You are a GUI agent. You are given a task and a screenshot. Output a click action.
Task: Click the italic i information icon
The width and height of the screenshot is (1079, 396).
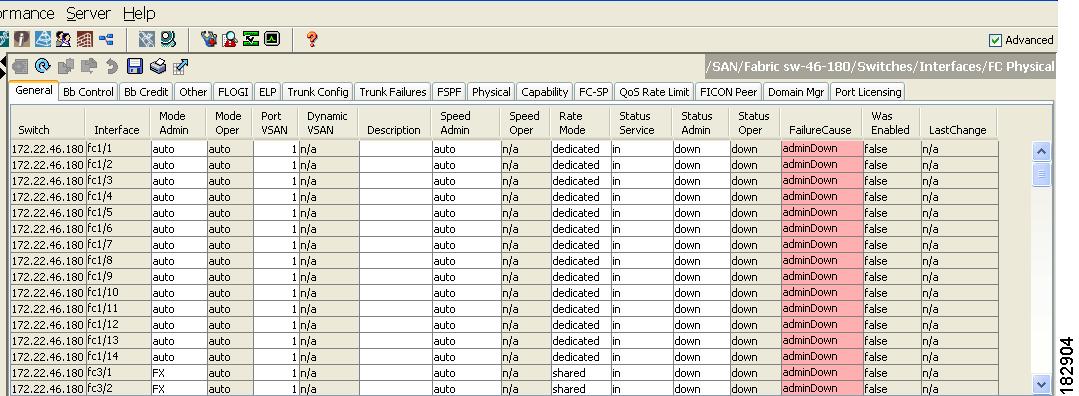coord(22,39)
